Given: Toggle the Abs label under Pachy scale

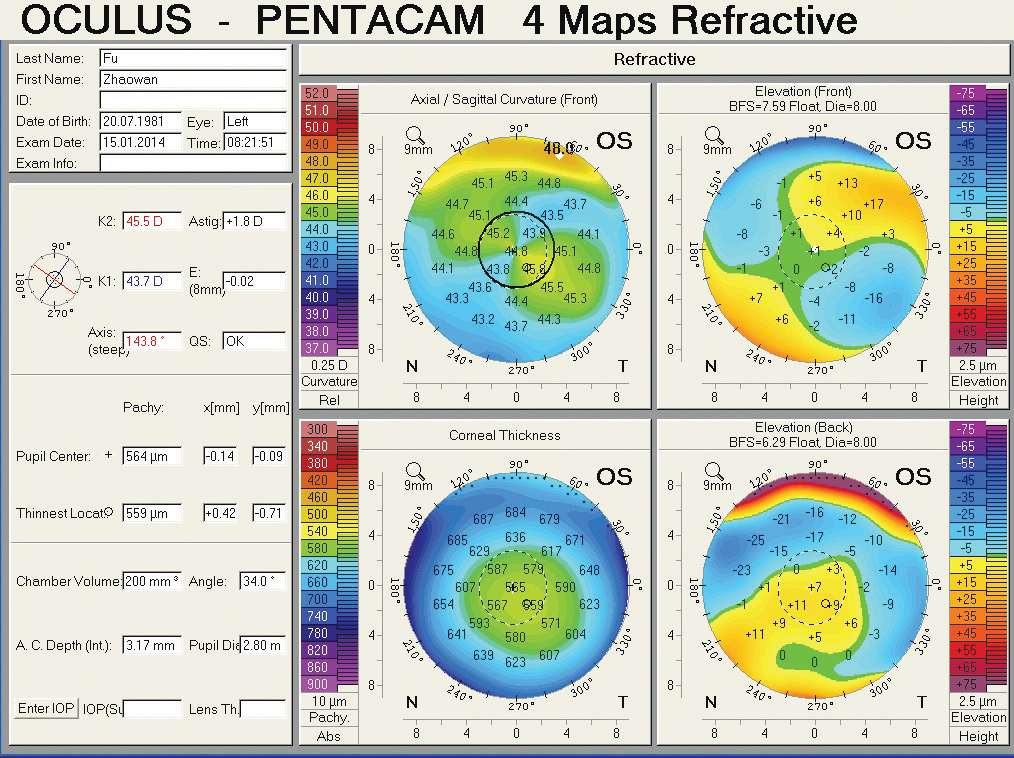Looking at the screenshot, I should click(329, 736).
